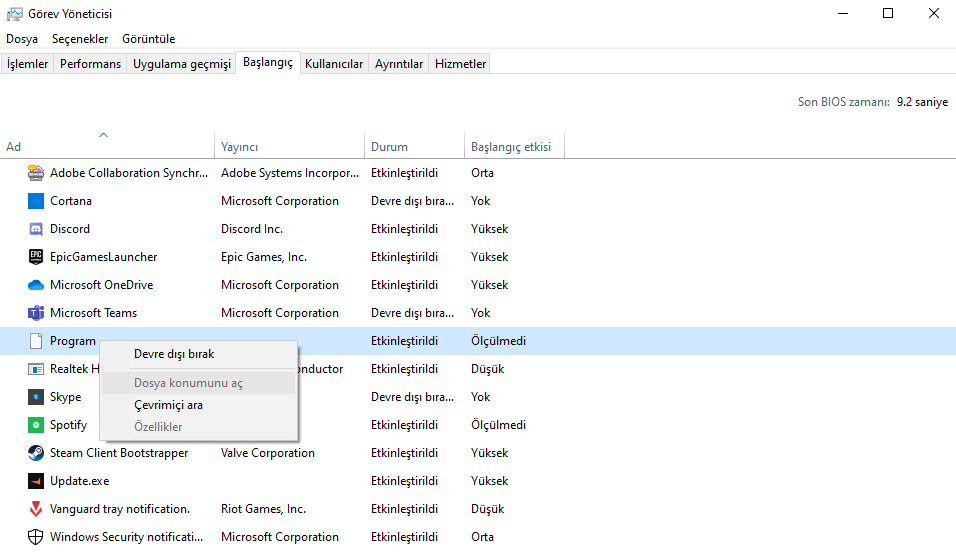Click the Microsoft Teams icon
956x556 pixels.
pyautogui.click(x=36, y=313)
